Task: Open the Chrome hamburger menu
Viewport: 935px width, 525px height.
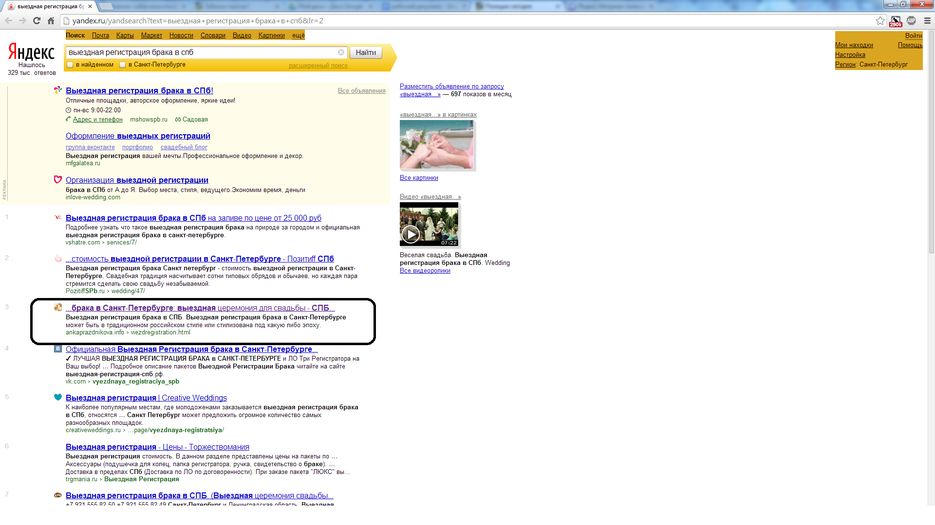Action: [x=927, y=20]
